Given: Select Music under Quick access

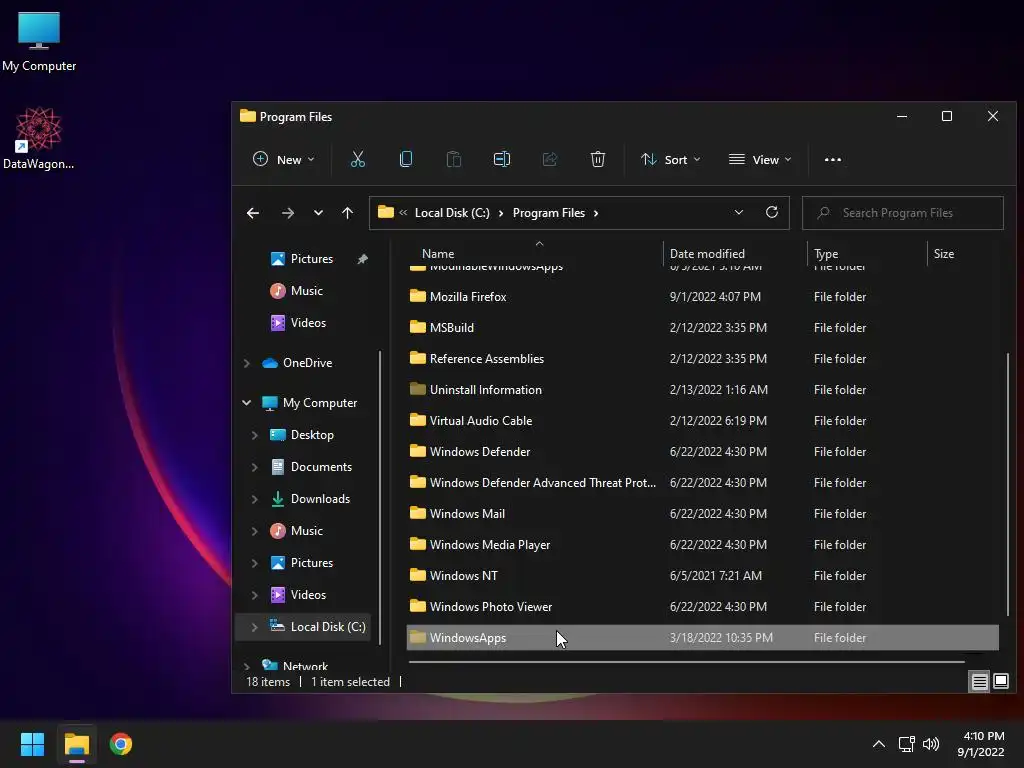Looking at the screenshot, I should pos(306,291).
